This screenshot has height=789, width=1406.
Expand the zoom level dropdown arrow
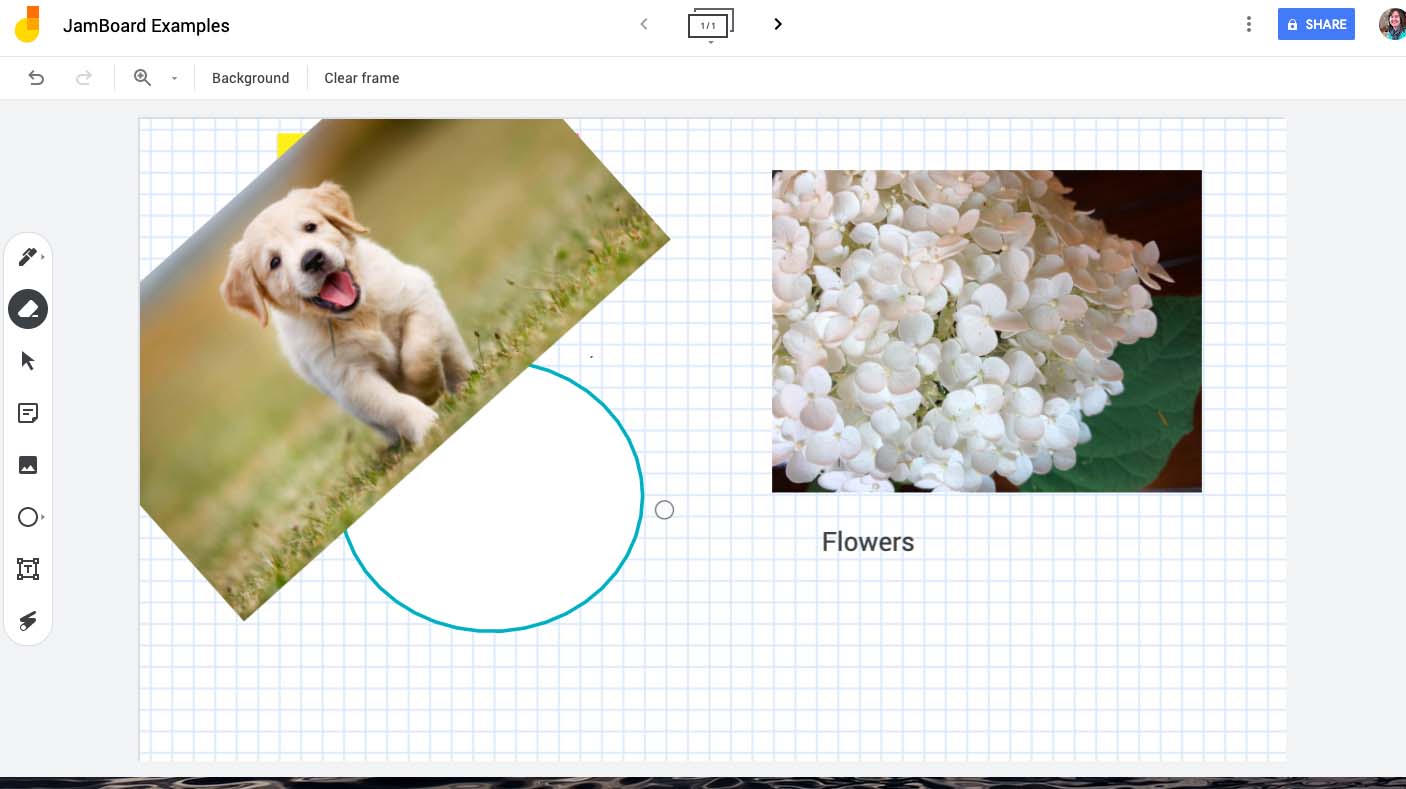tap(174, 78)
